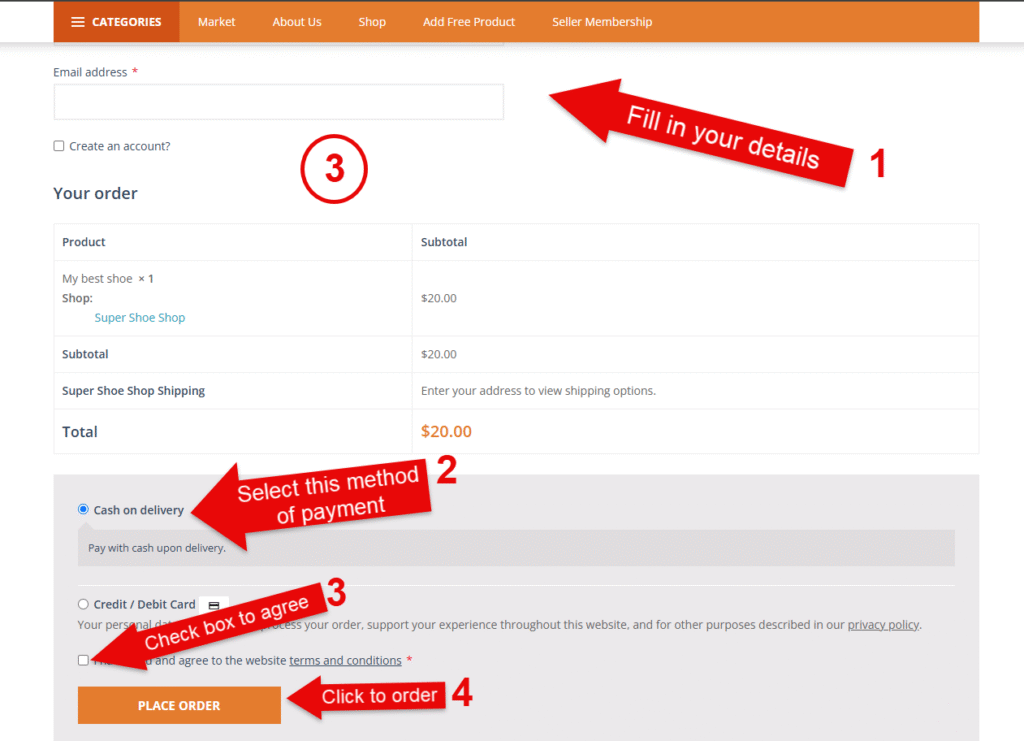This screenshot has width=1024, height=741.
Task: Select Add Free Product in navbar
Action: [469, 22]
